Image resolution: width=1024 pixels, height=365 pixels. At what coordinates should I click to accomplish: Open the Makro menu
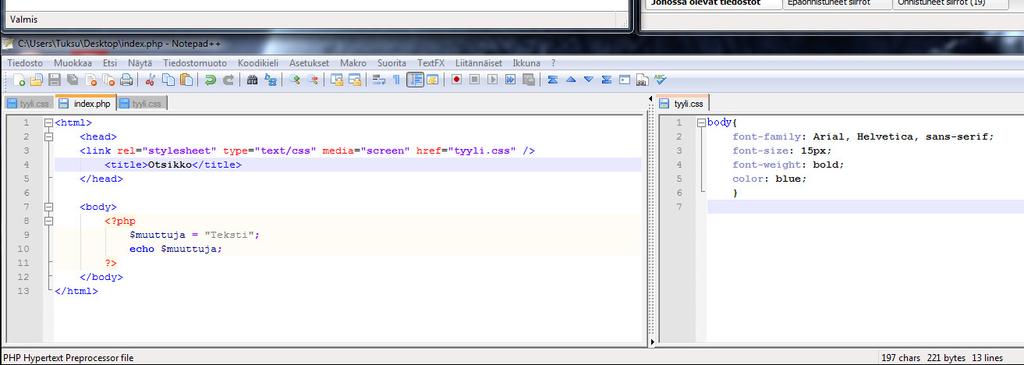(x=353, y=63)
